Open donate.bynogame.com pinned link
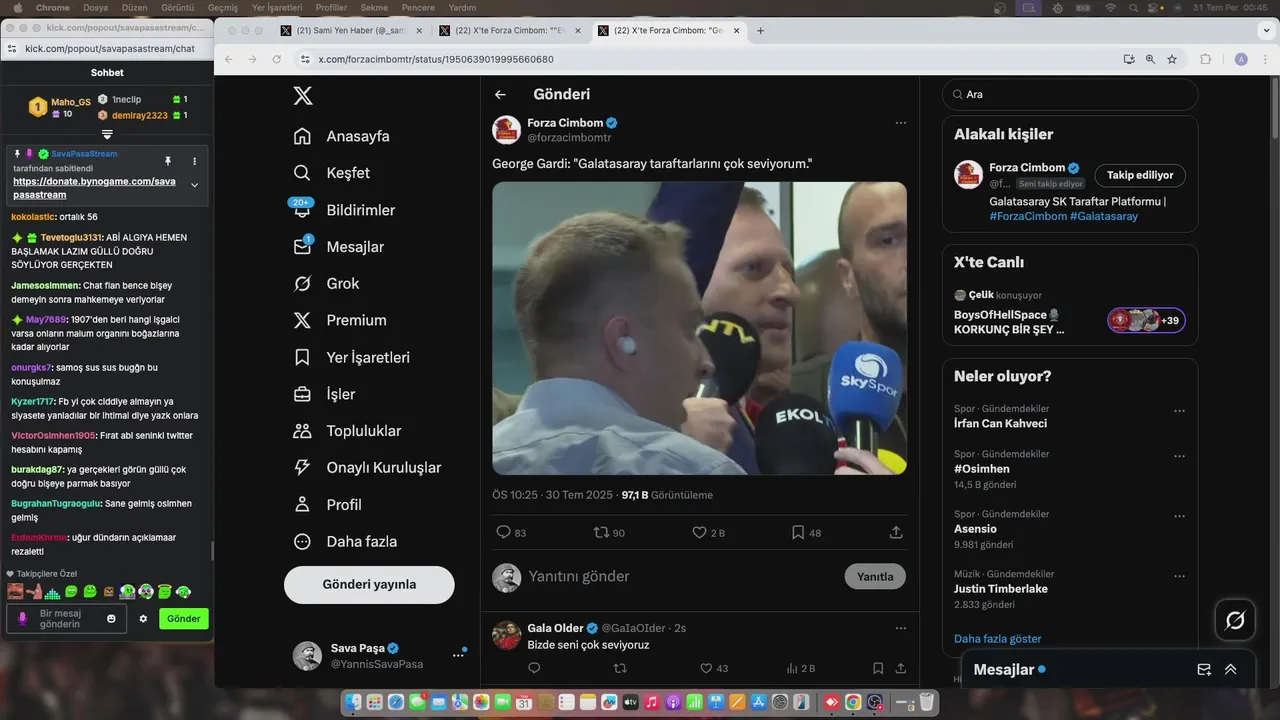The width and height of the screenshot is (1280, 720). 94,188
